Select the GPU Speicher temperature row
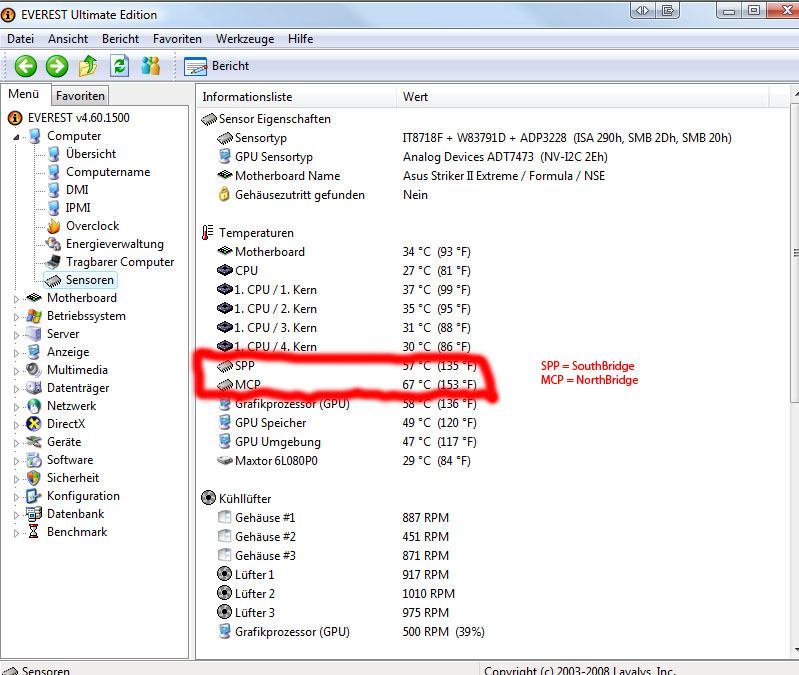This screenshot has width=799, height=675. [347, 423]
